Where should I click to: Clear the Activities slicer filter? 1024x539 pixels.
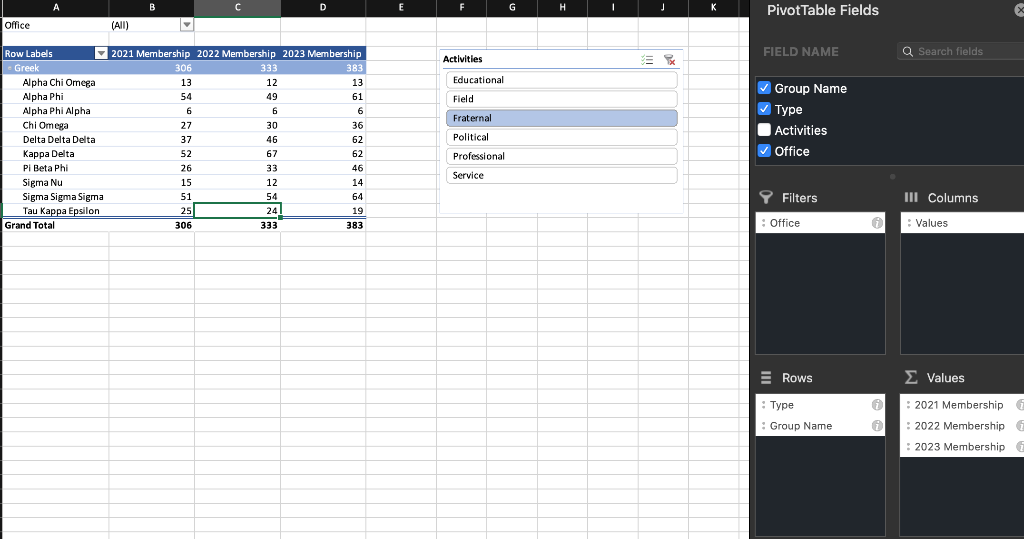[669, 59]
